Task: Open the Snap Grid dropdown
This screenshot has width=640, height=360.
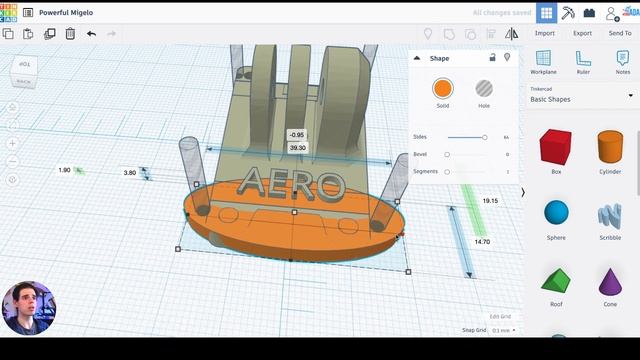Action: point(503,330)
